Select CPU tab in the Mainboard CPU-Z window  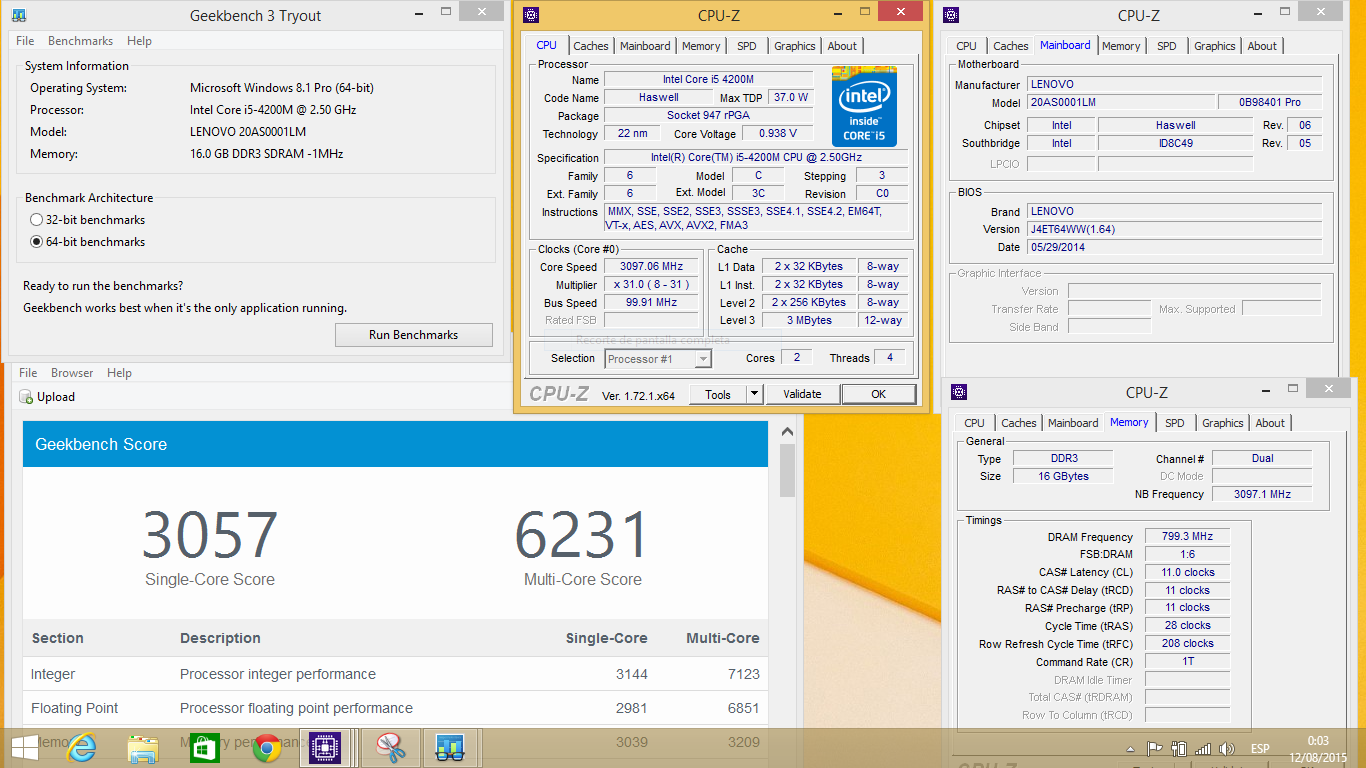(966, 46)
